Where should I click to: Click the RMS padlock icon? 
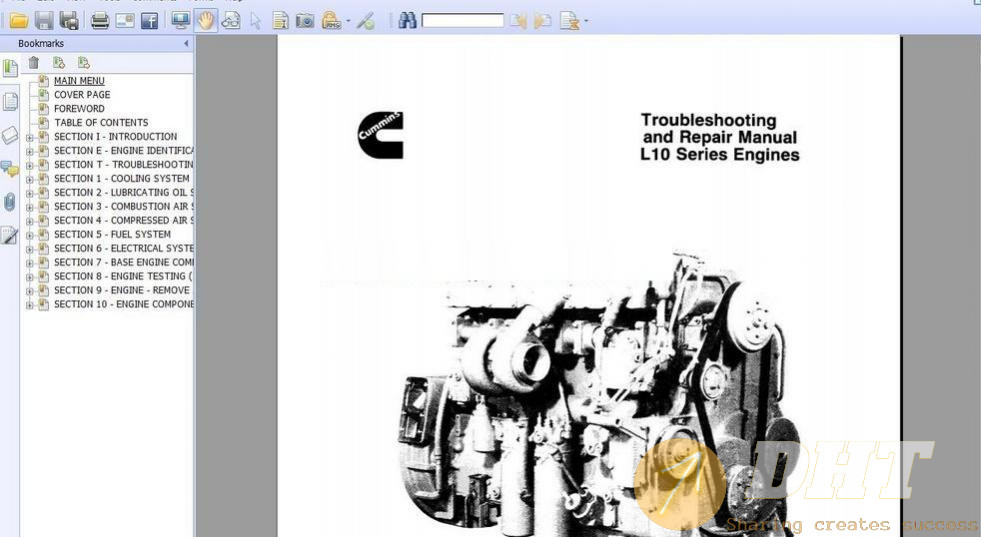tap(331, 21)
